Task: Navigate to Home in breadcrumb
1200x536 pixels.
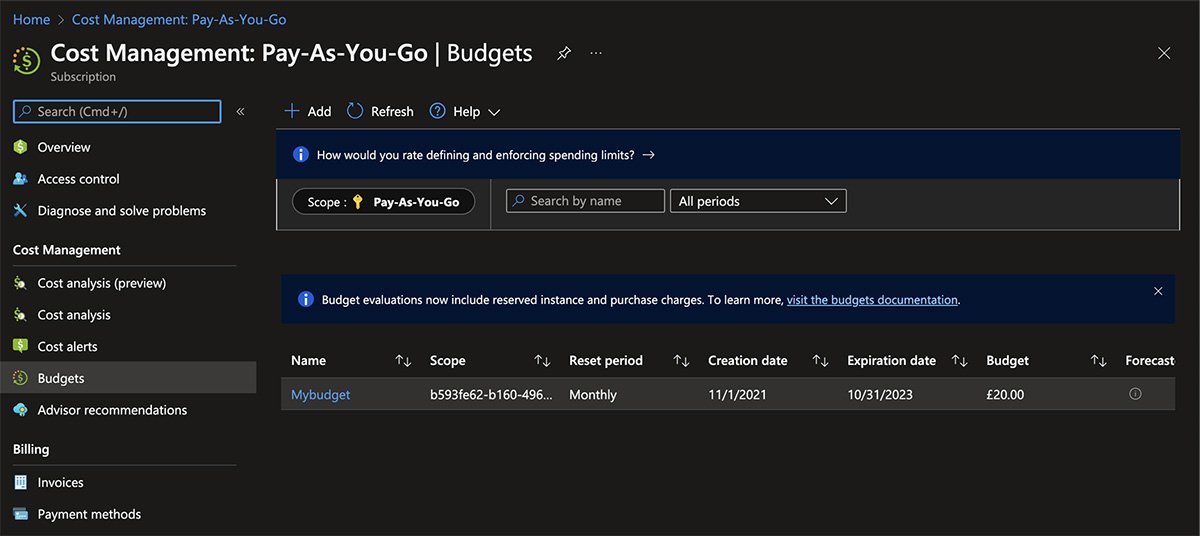Action: (31, 19)
